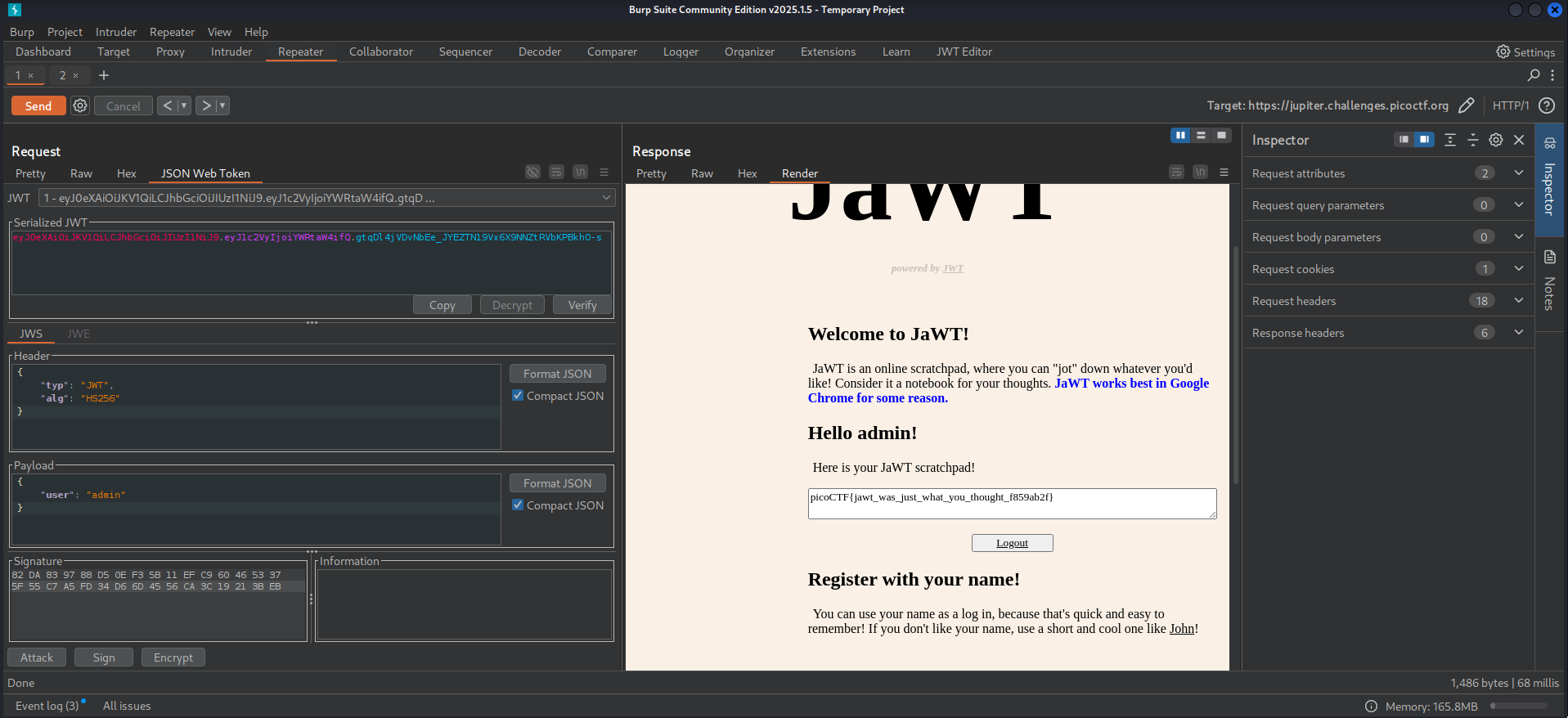Copy the serialized JWT

click(x=443, y=305)
